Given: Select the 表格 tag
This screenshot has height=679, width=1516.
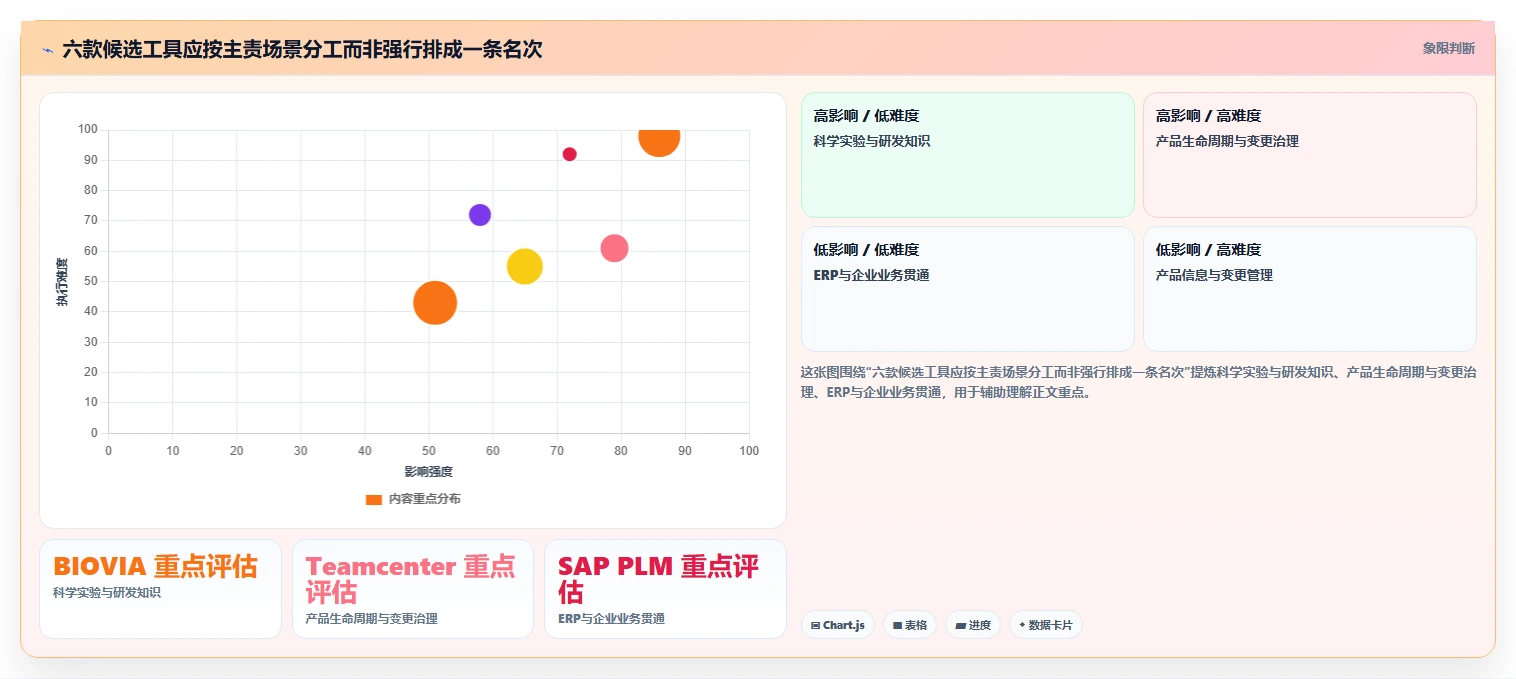Looking at the screenshot, I should 910,625.
